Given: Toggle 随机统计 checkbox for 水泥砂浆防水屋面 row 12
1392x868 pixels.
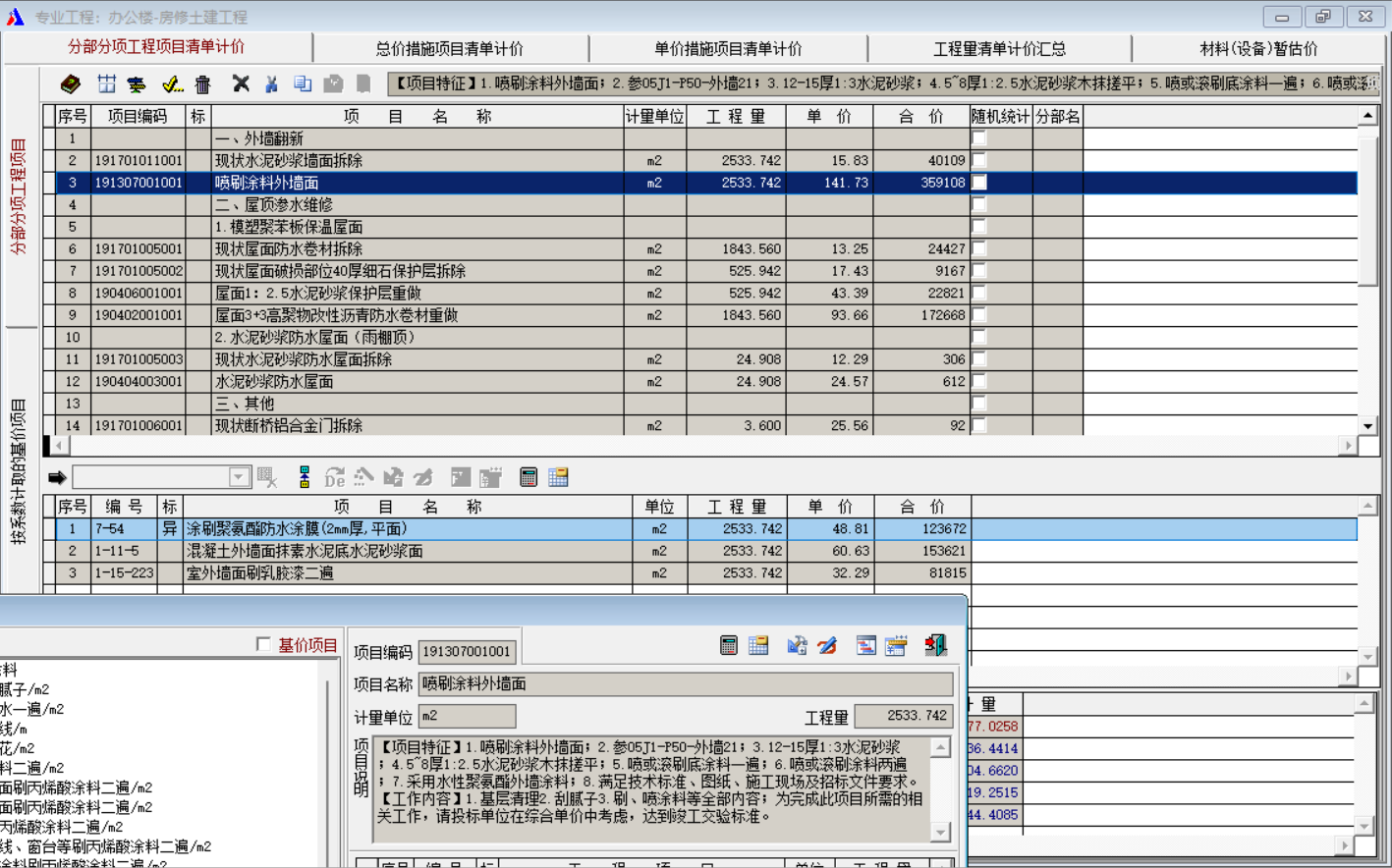Looking at the screenshot, I should point(979,381).
